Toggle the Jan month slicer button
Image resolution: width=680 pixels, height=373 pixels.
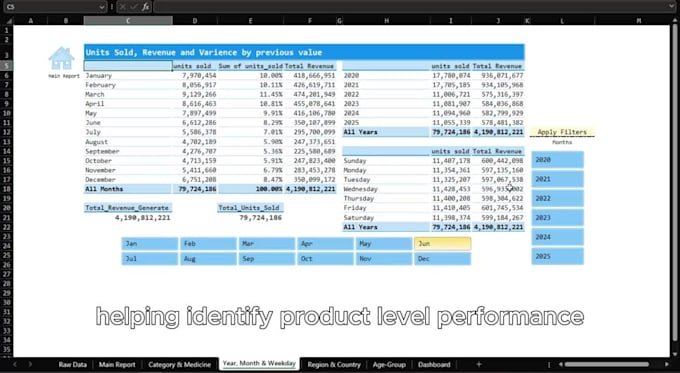pyautogui.click(x=150, y=244)
